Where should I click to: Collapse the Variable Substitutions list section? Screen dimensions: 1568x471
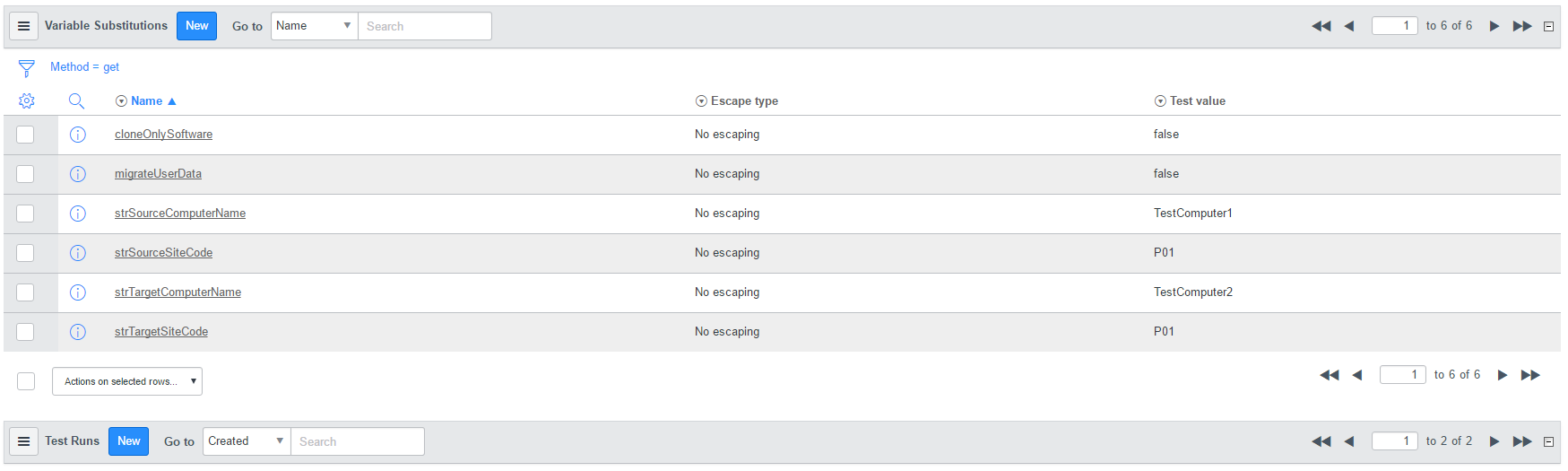pyautogui.click(x=1548, y=27)
